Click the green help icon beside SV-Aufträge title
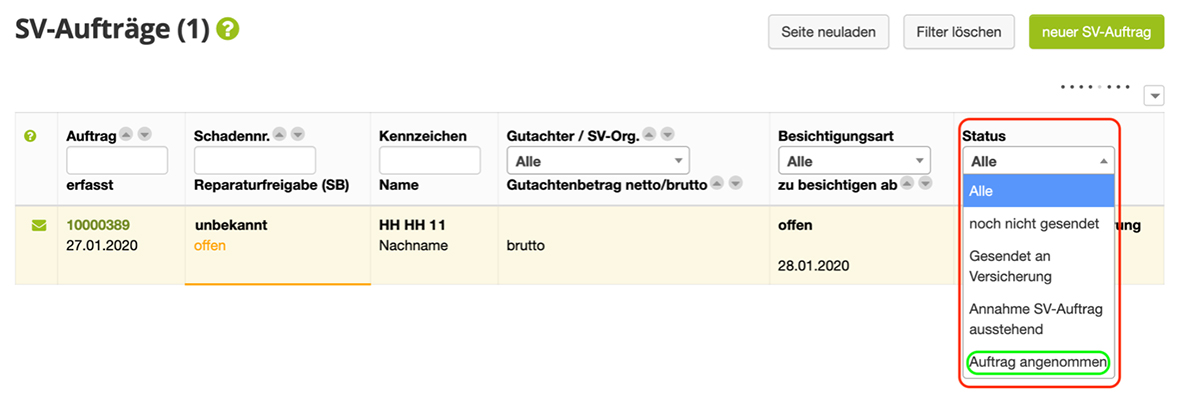The width and height of the screenshot is (1200, 400). pos(229,31)
